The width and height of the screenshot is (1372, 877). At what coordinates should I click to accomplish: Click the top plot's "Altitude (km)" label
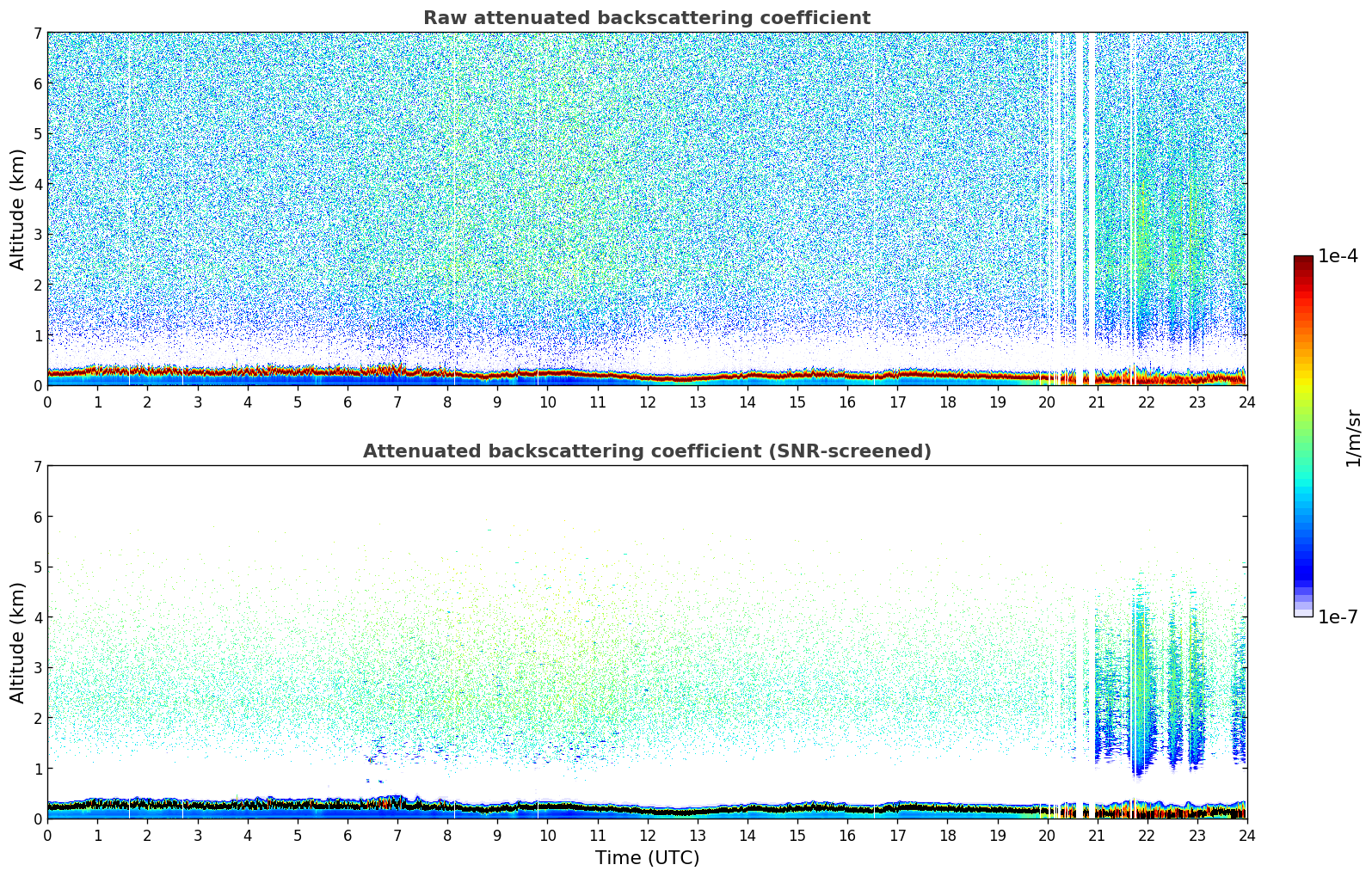click(x=18, y=209)
